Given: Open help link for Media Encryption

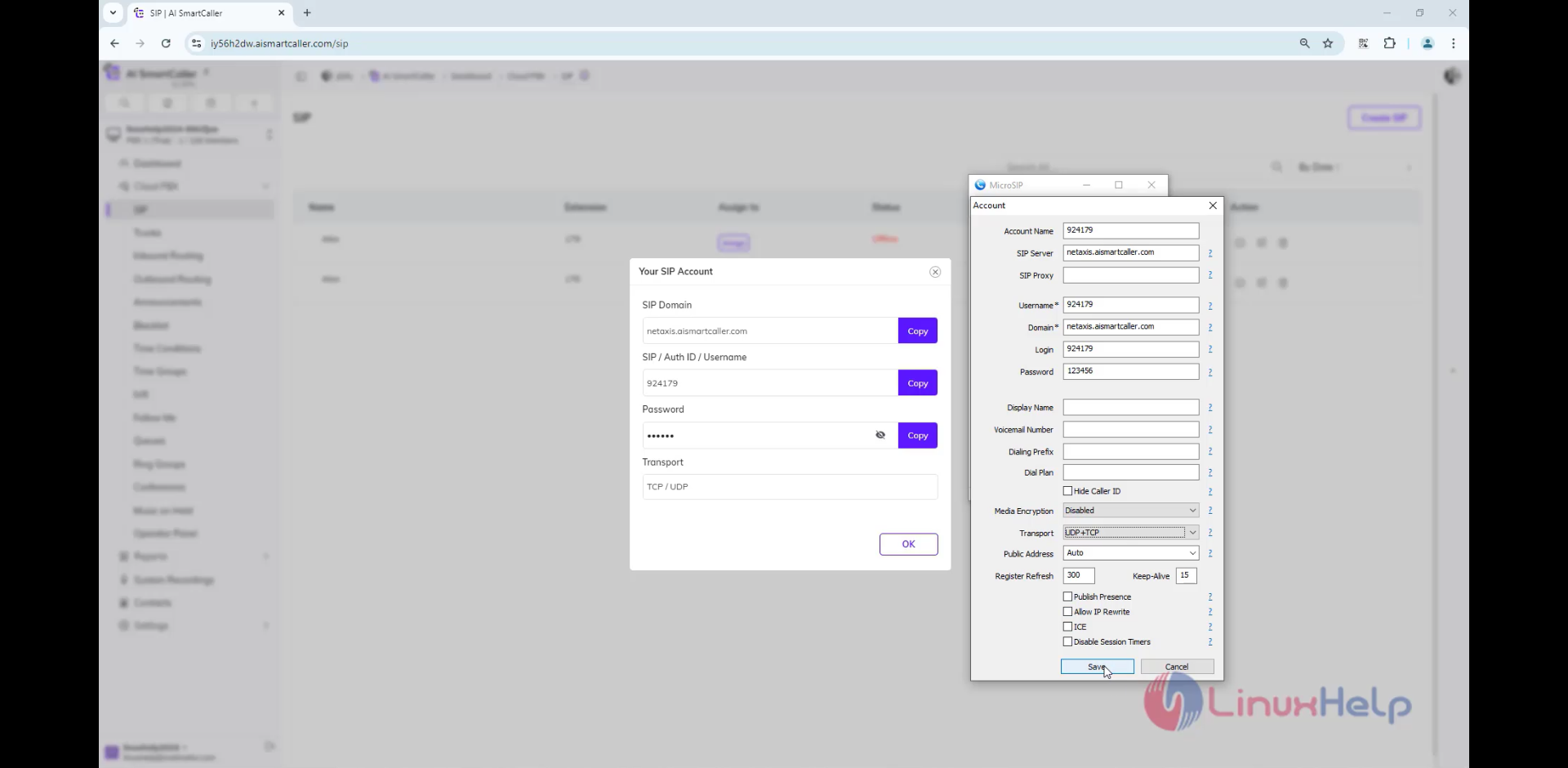Looking at the screenshot, I should point(1210,511).
